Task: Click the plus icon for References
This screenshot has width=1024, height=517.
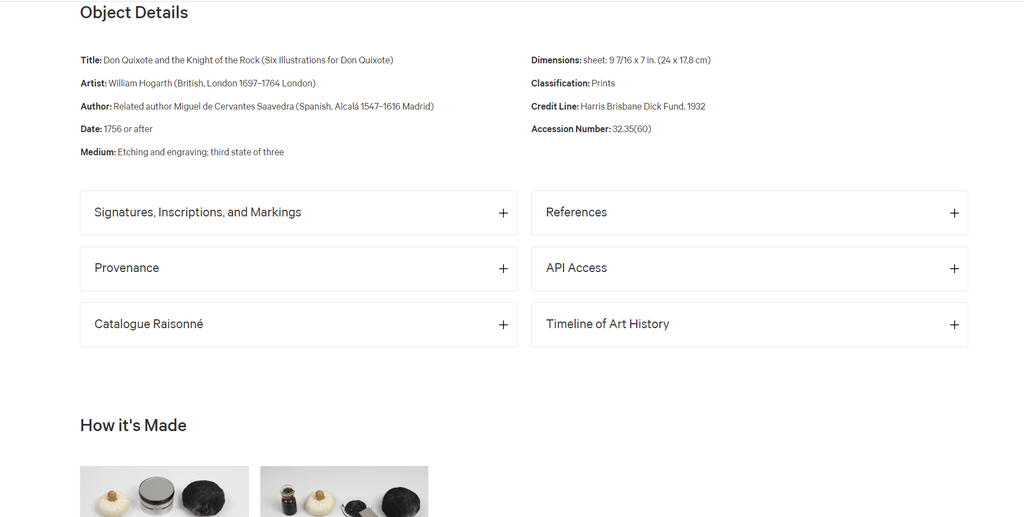Action: 954,213
